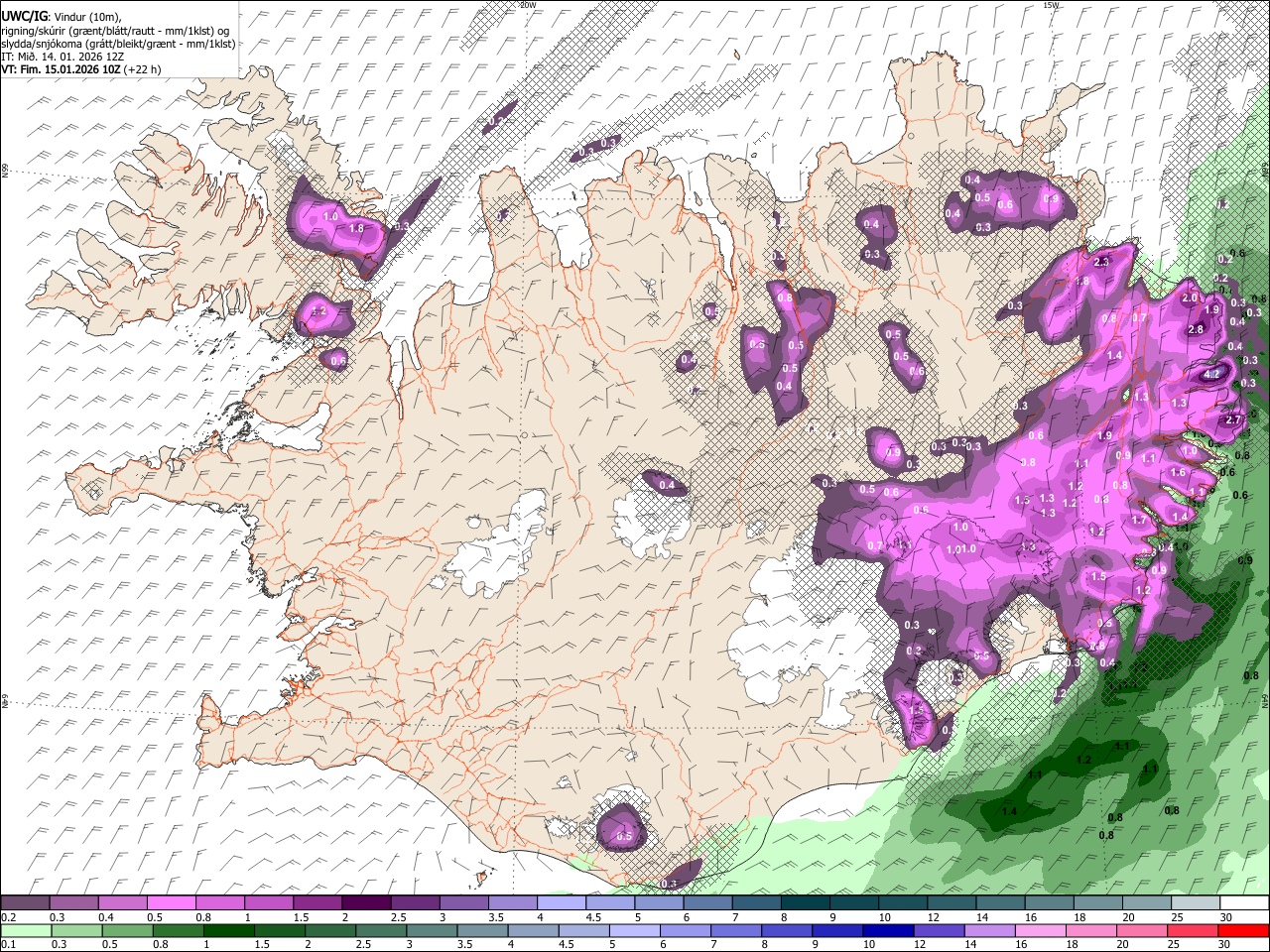Screen dimensions: 1270x952
Task: Click the 'UWC/IG: Vindur (10m),' title line
Action: [62, 17]
